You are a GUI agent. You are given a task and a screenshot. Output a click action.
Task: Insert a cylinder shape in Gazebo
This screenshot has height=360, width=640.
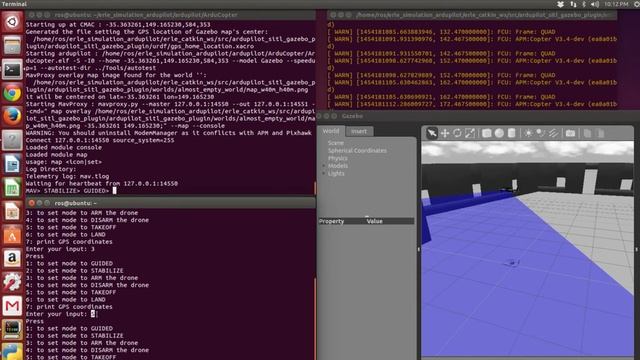511,133
